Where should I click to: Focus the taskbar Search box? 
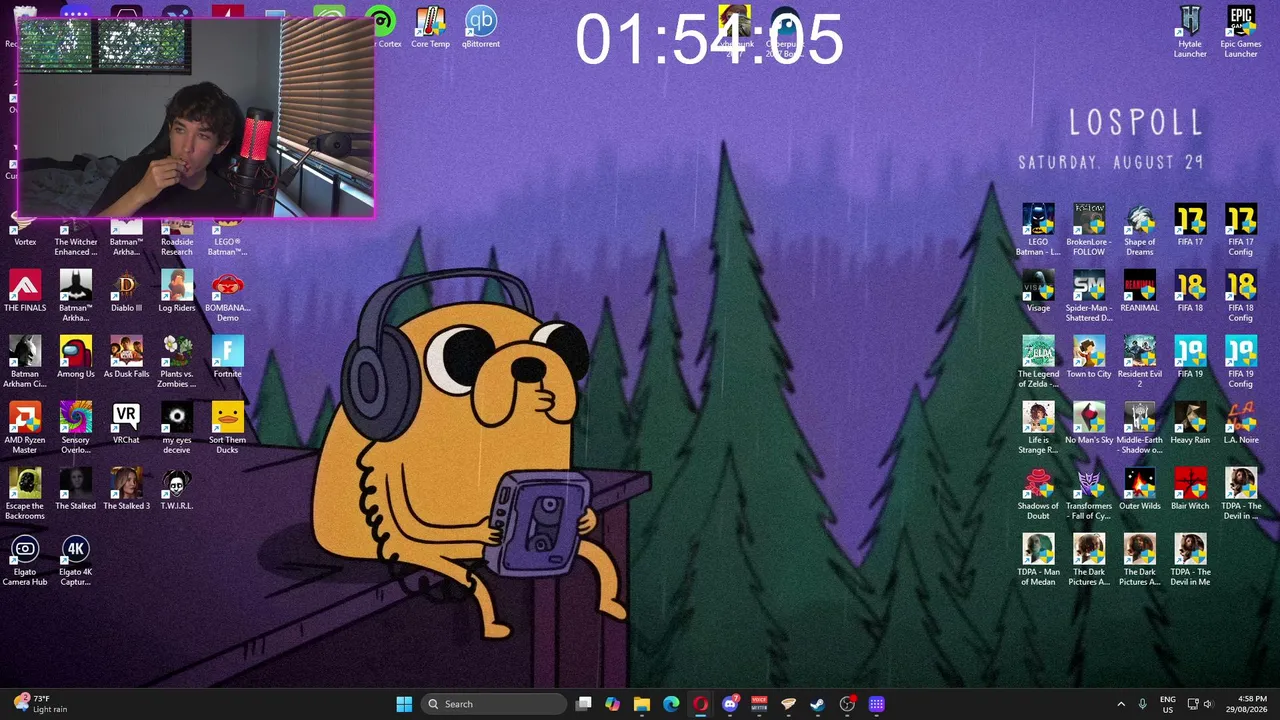[493, 704]
